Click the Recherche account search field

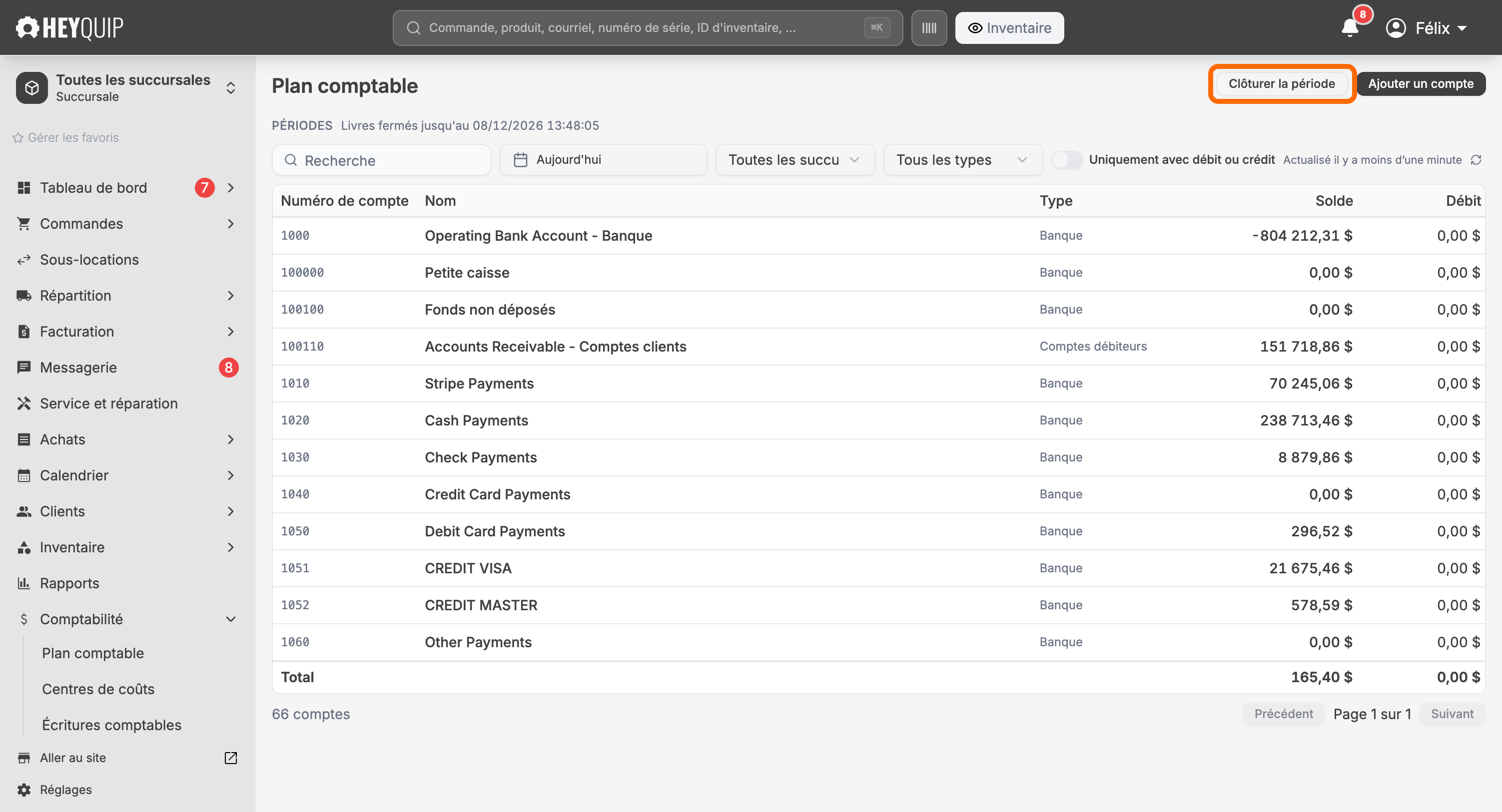(x=381, y=160)
